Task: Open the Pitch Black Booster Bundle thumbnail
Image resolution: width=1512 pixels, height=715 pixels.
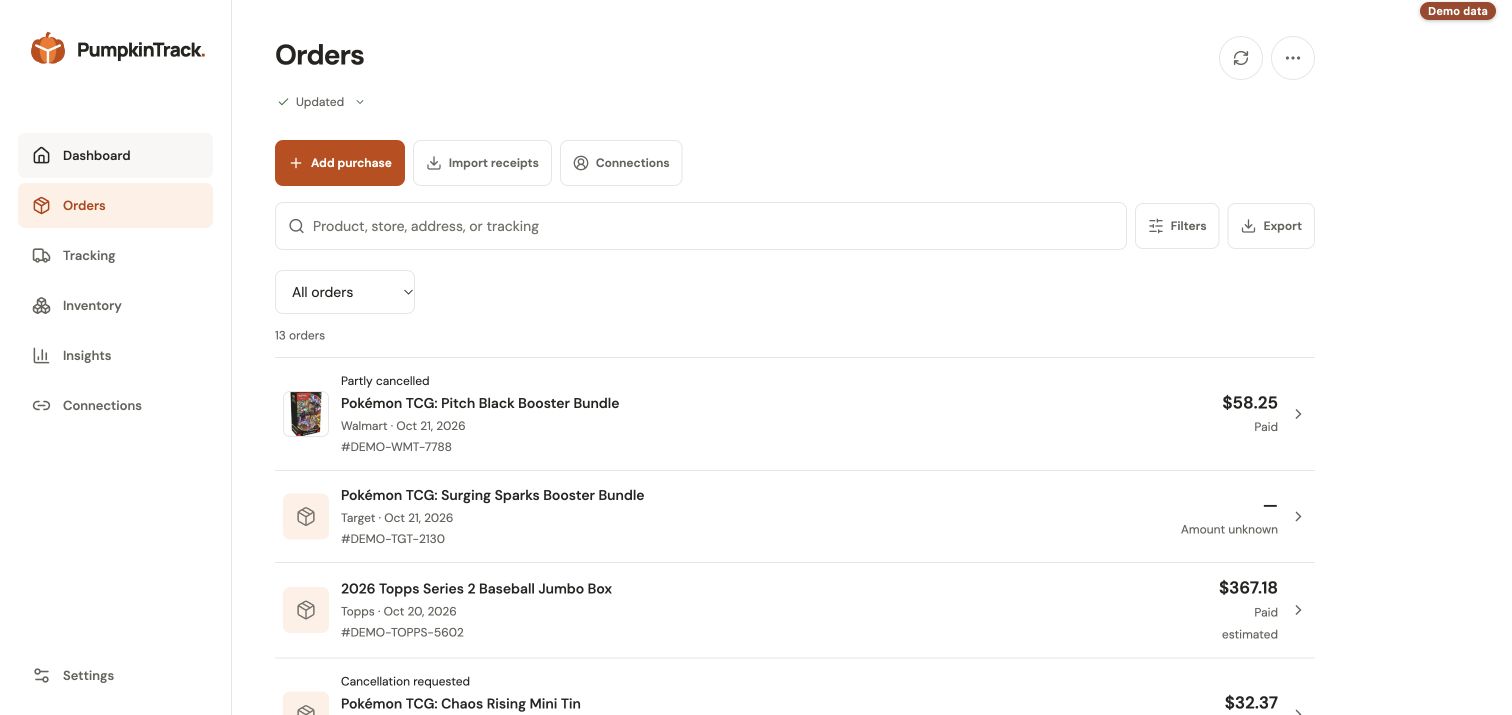Action: point(306,414)
